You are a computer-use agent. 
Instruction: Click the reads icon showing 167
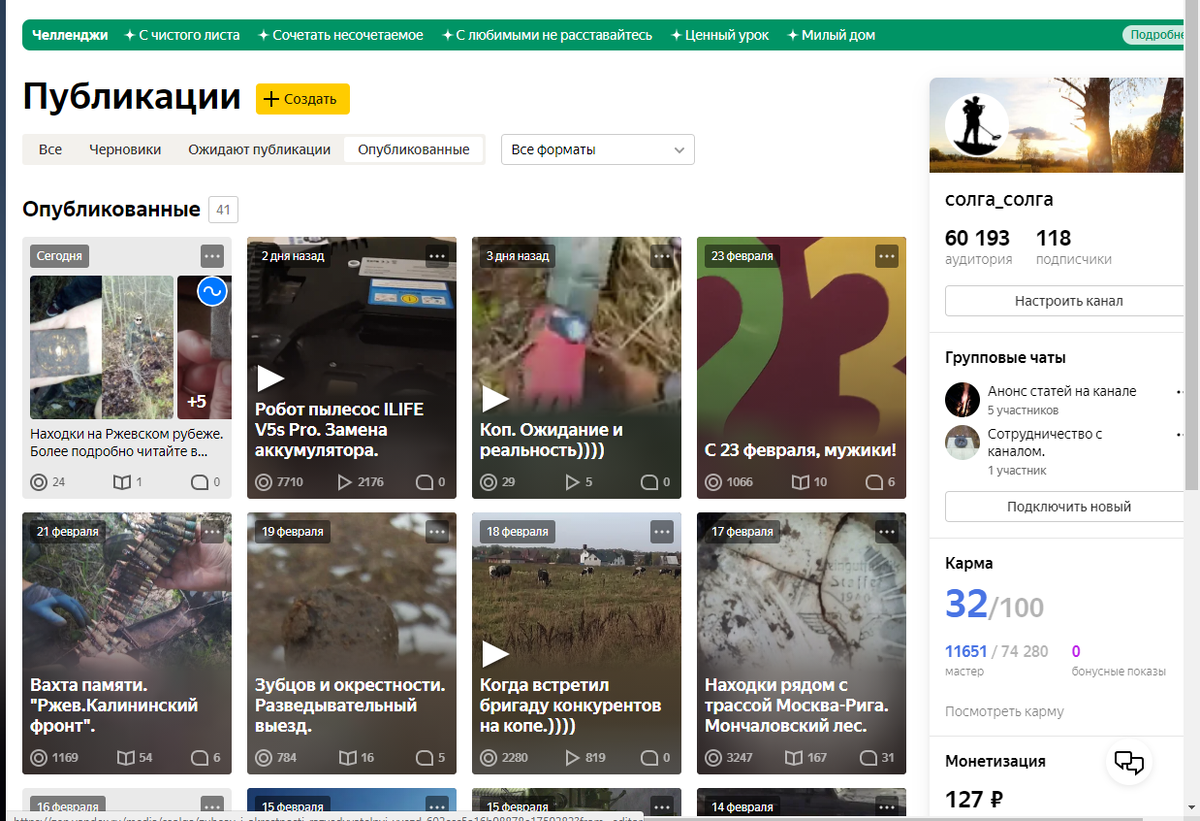(796, 757)
